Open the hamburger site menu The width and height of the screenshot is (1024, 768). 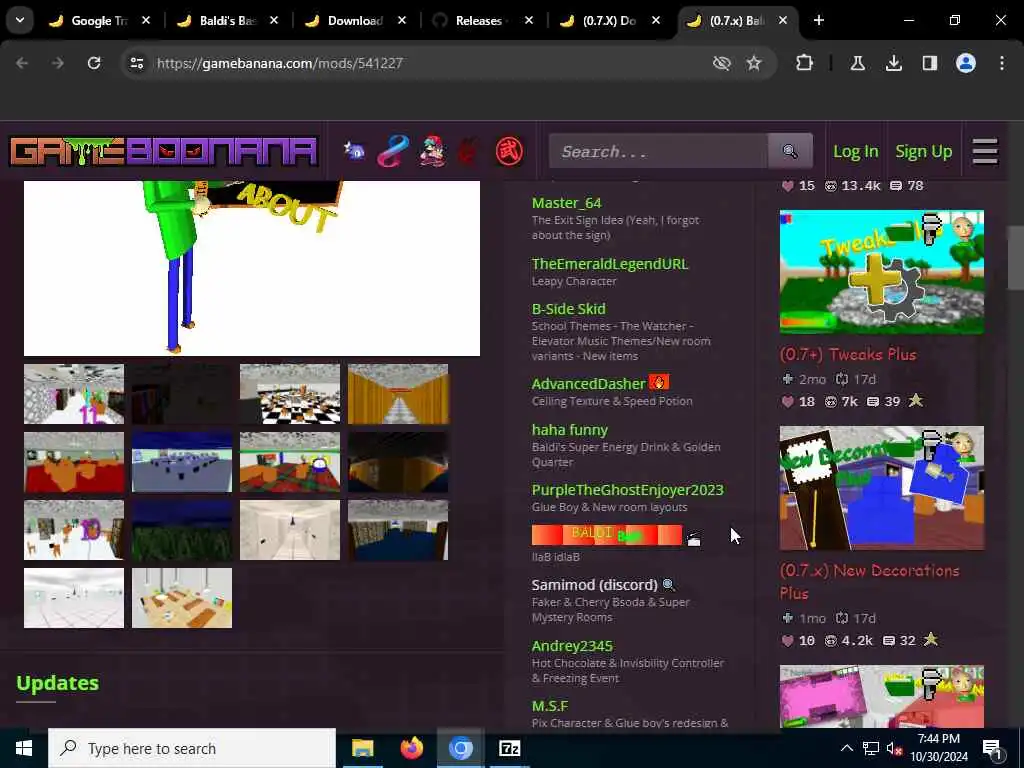point(985,152)
